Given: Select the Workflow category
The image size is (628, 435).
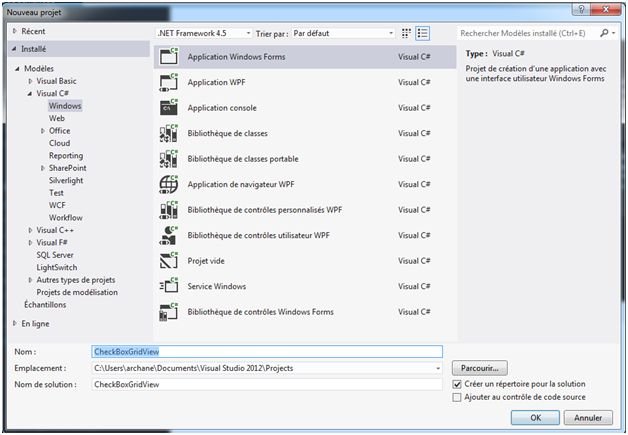Looking at the screenshot, I should [x=66, y=218].
